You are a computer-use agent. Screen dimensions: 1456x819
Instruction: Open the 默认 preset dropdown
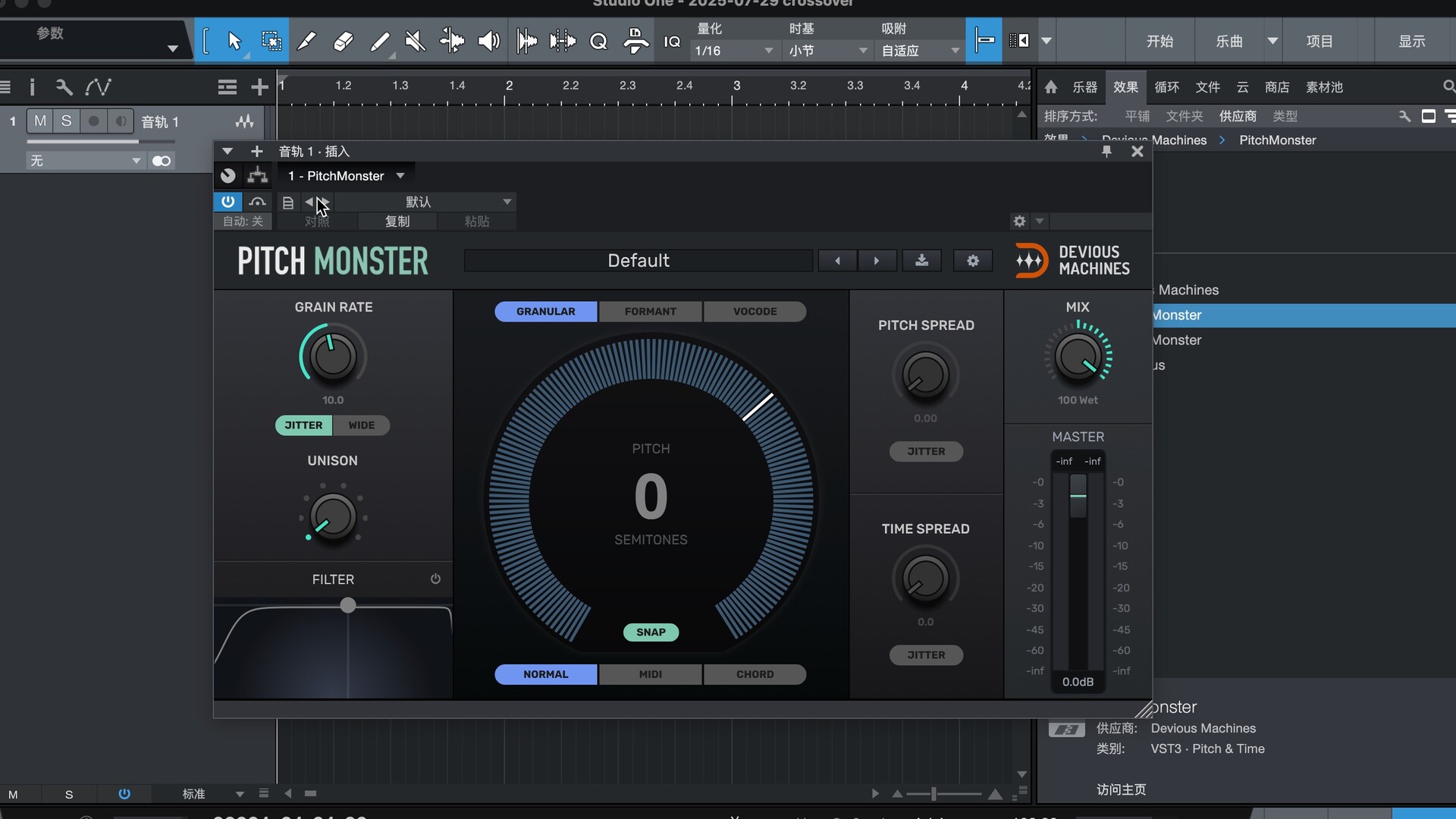coord(425,201)
